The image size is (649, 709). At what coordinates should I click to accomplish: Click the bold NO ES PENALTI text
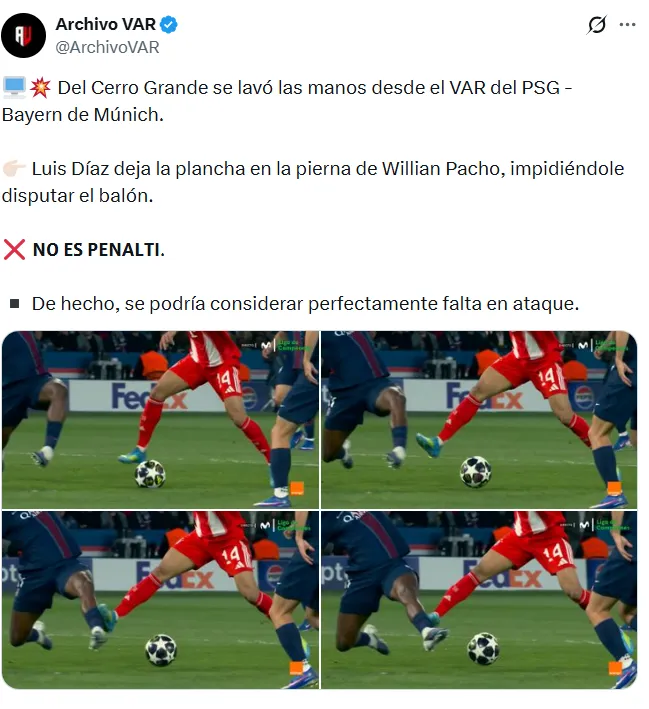[99, 250]
